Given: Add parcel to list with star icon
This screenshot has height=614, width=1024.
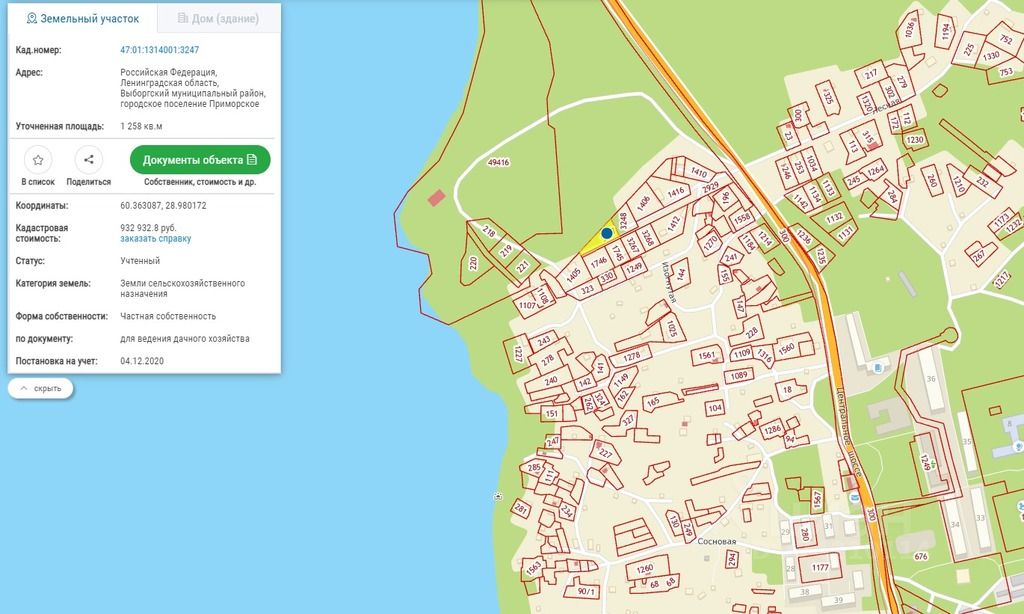Looking at the screenshot, I should [38, 160].
